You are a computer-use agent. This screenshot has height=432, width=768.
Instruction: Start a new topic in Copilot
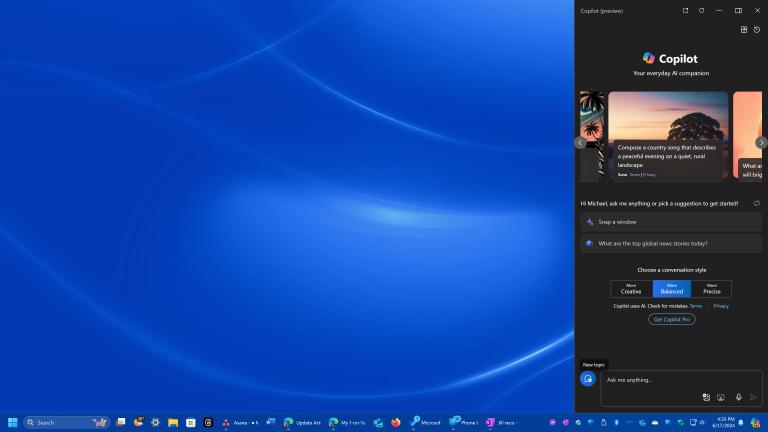587,379
